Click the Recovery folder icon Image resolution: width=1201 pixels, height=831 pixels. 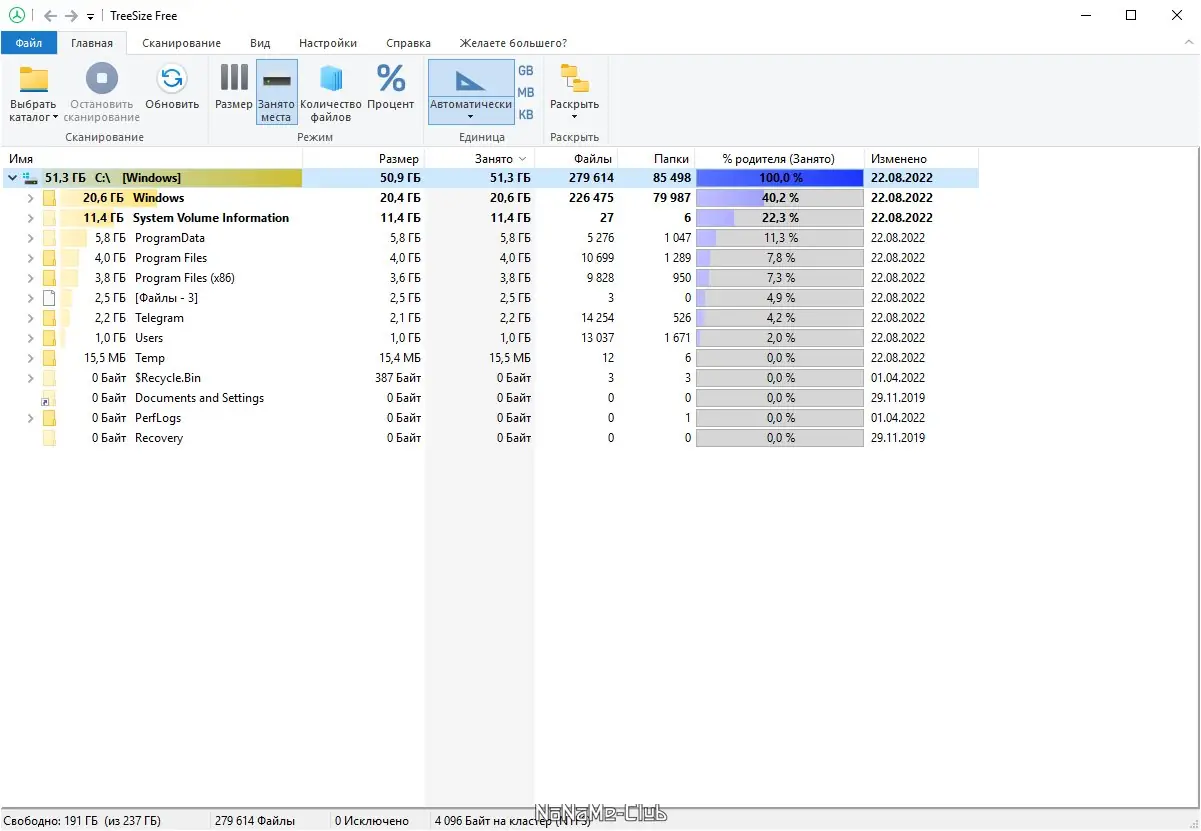49,438
